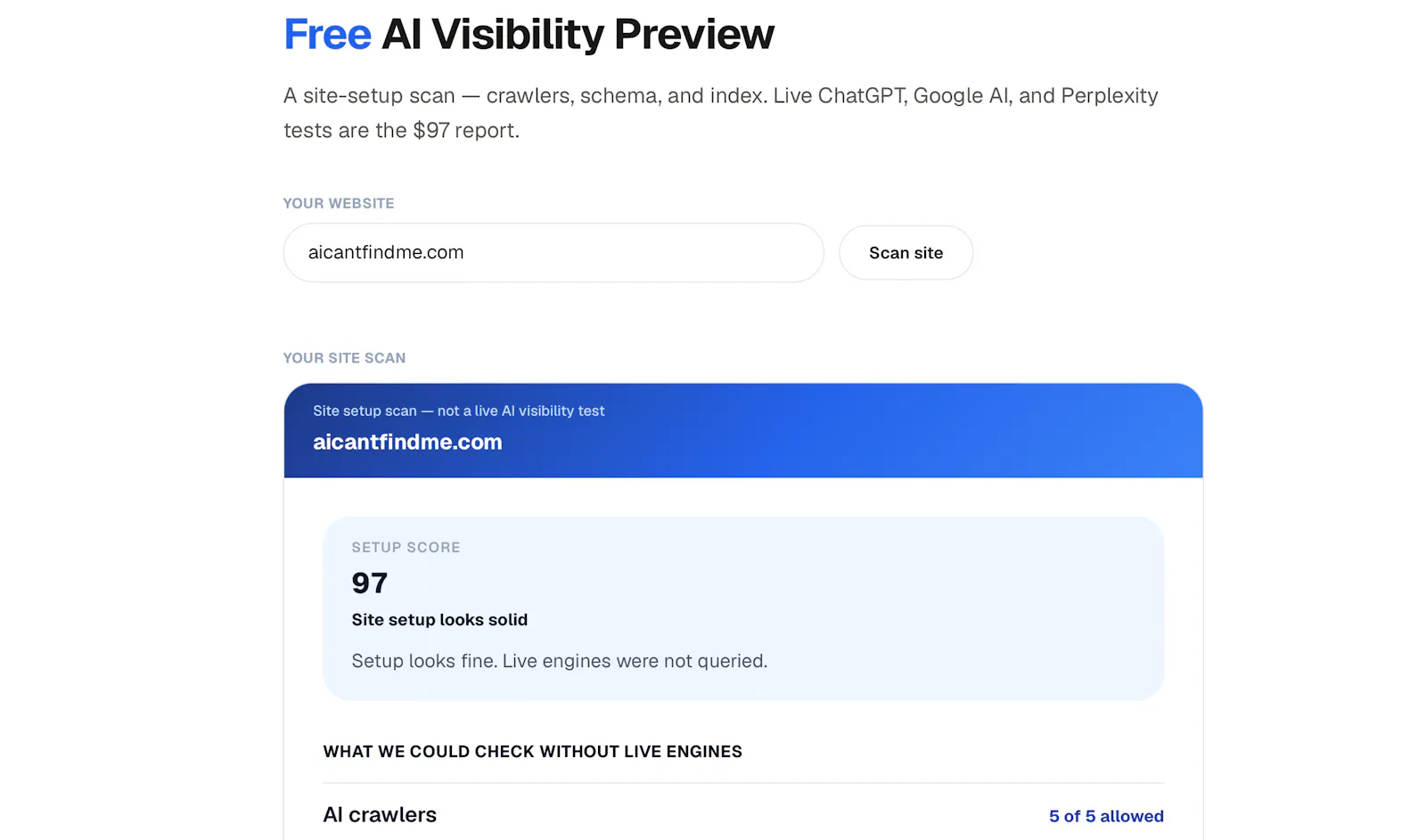The image size is (1426, 840).
Task: Click the '$97 report' text in the description
Action: pyautogui.click(x=465, y=130)
